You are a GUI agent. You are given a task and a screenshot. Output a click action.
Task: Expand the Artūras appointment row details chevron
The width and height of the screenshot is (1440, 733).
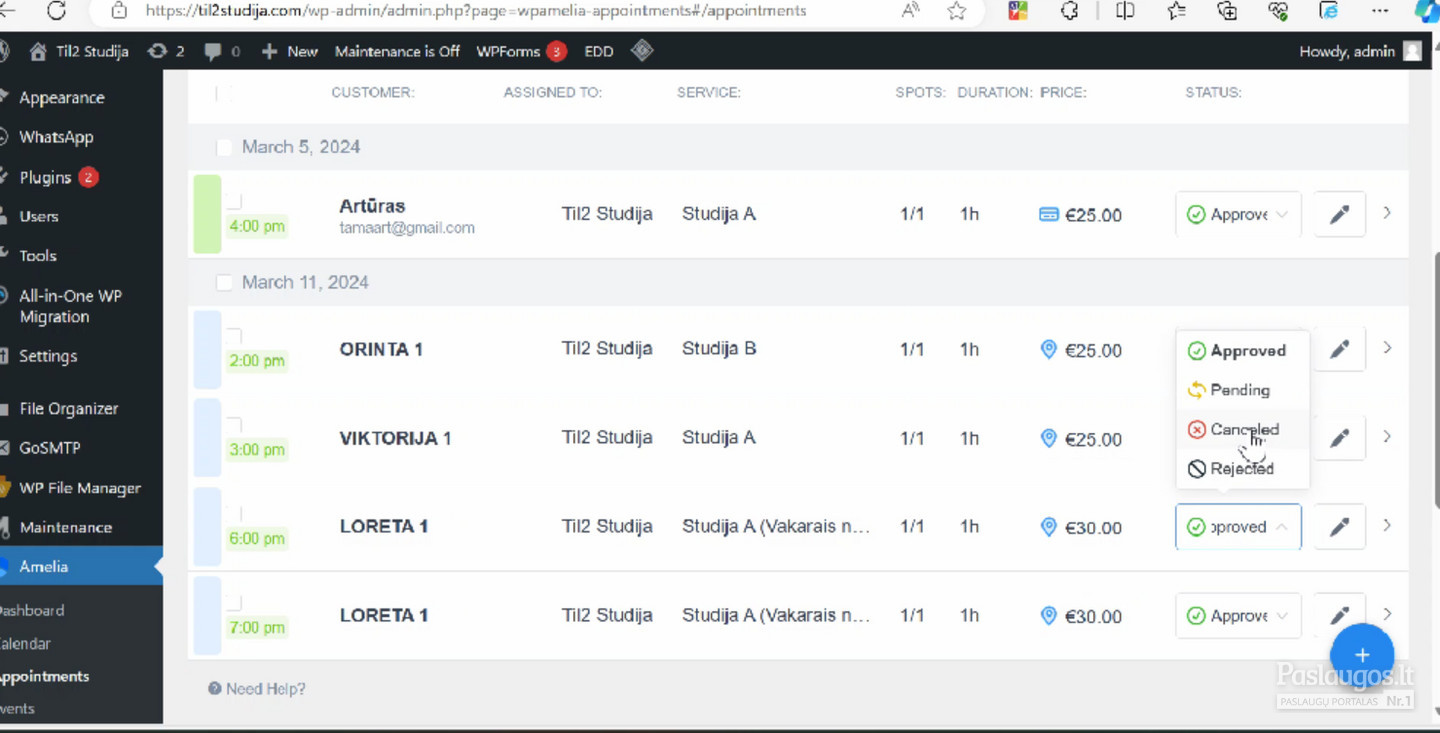[x=1387, y=213]
